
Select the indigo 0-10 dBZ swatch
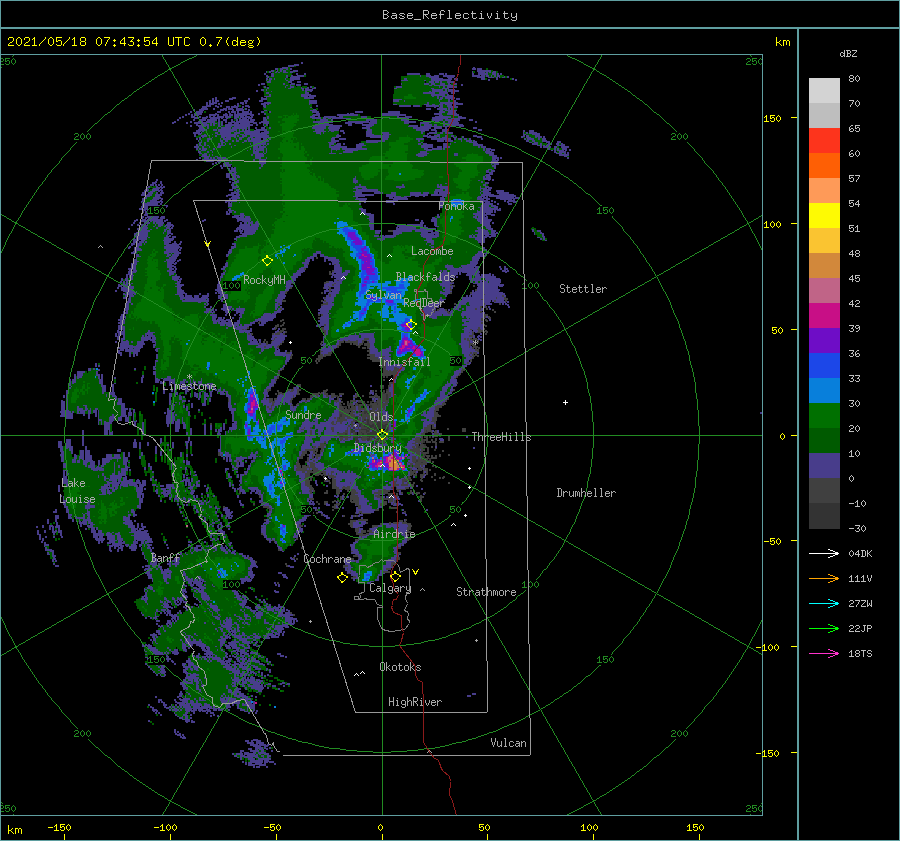(x=824, y=466)
